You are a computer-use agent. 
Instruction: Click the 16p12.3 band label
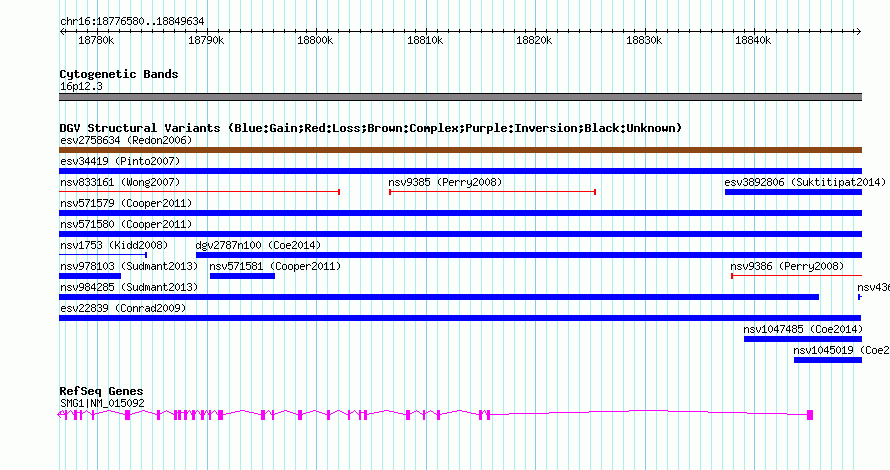81,86
